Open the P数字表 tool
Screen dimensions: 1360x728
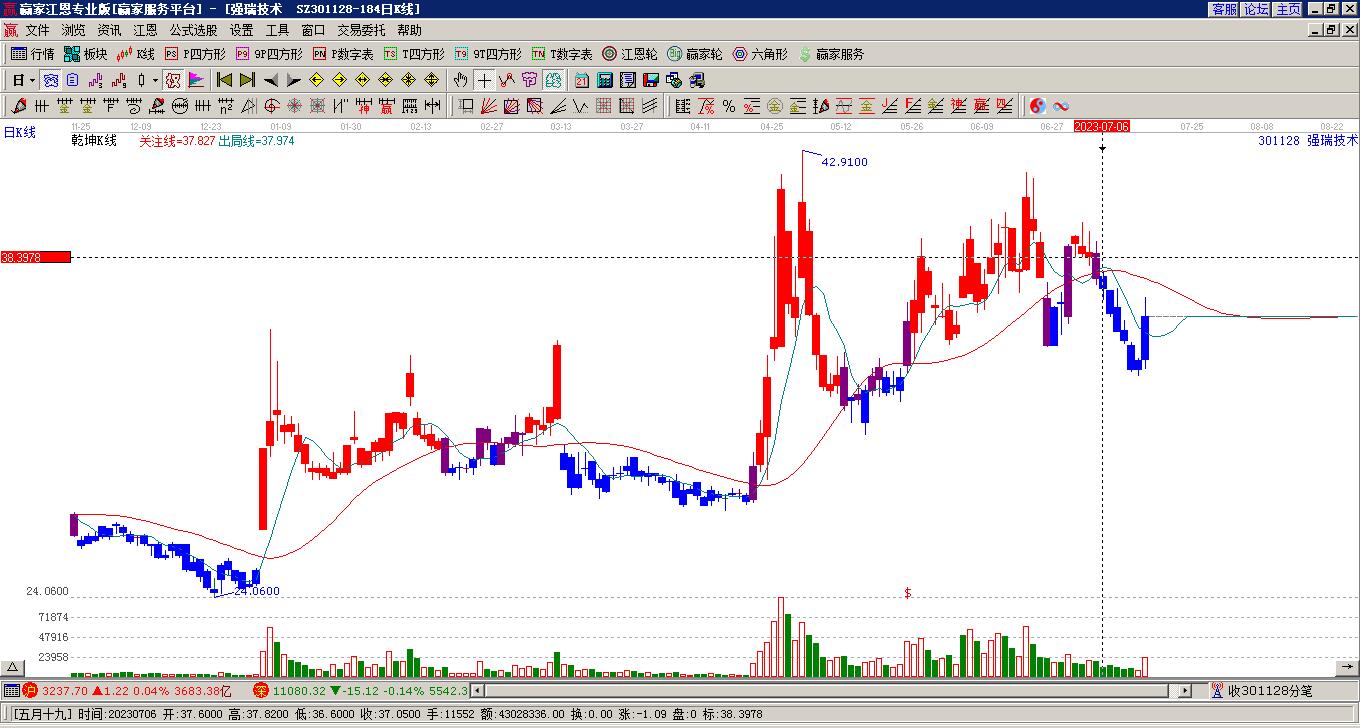(x=343, y=54)
